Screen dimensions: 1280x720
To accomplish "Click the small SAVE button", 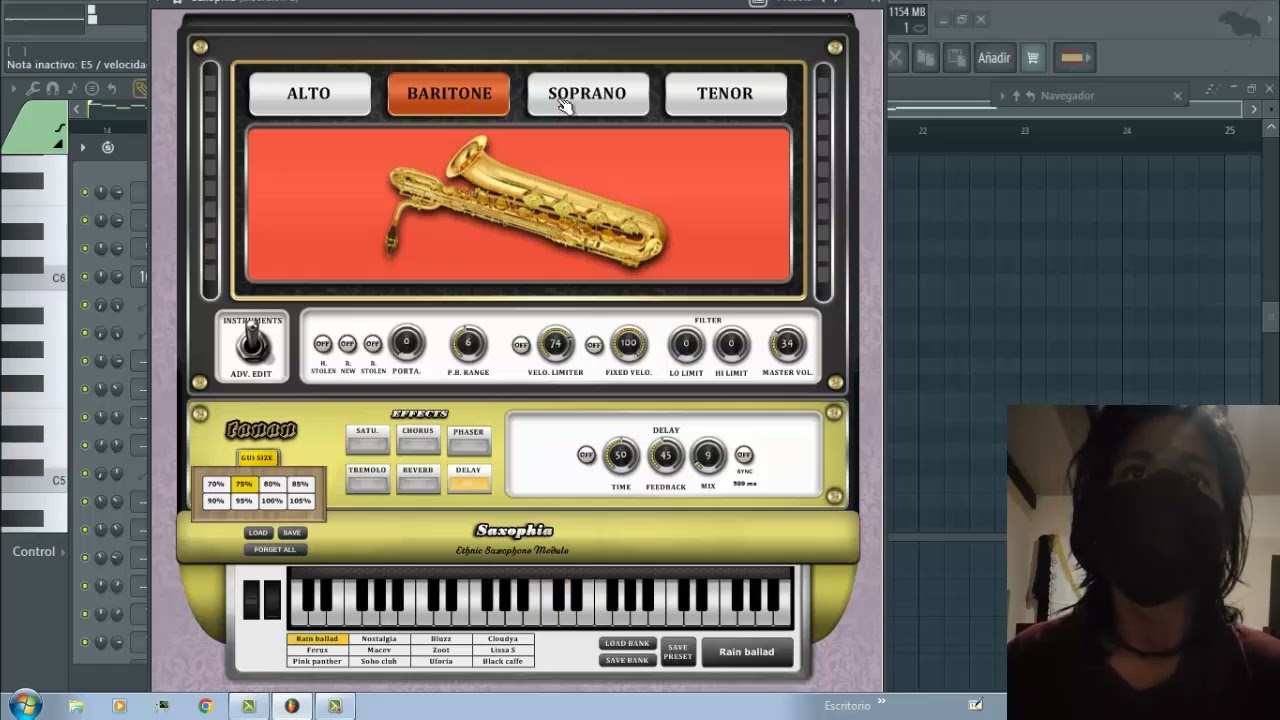I will click(x=292, y=533).
